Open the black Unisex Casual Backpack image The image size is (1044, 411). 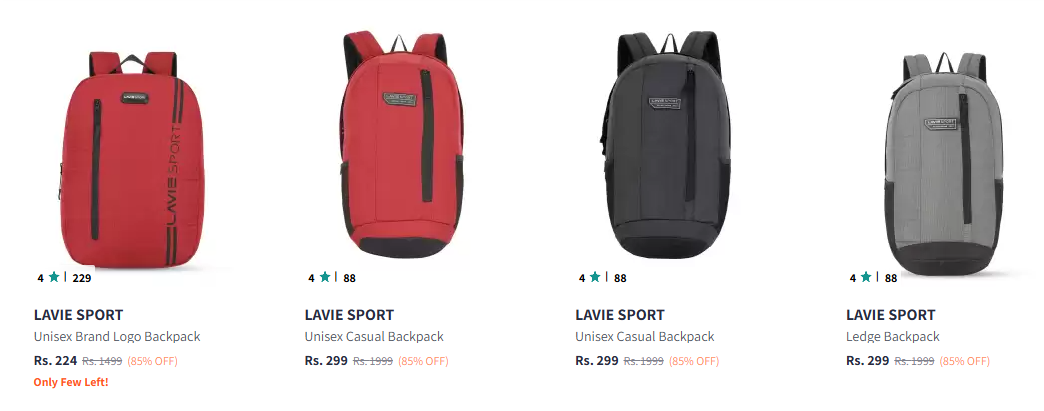point(667,145)
